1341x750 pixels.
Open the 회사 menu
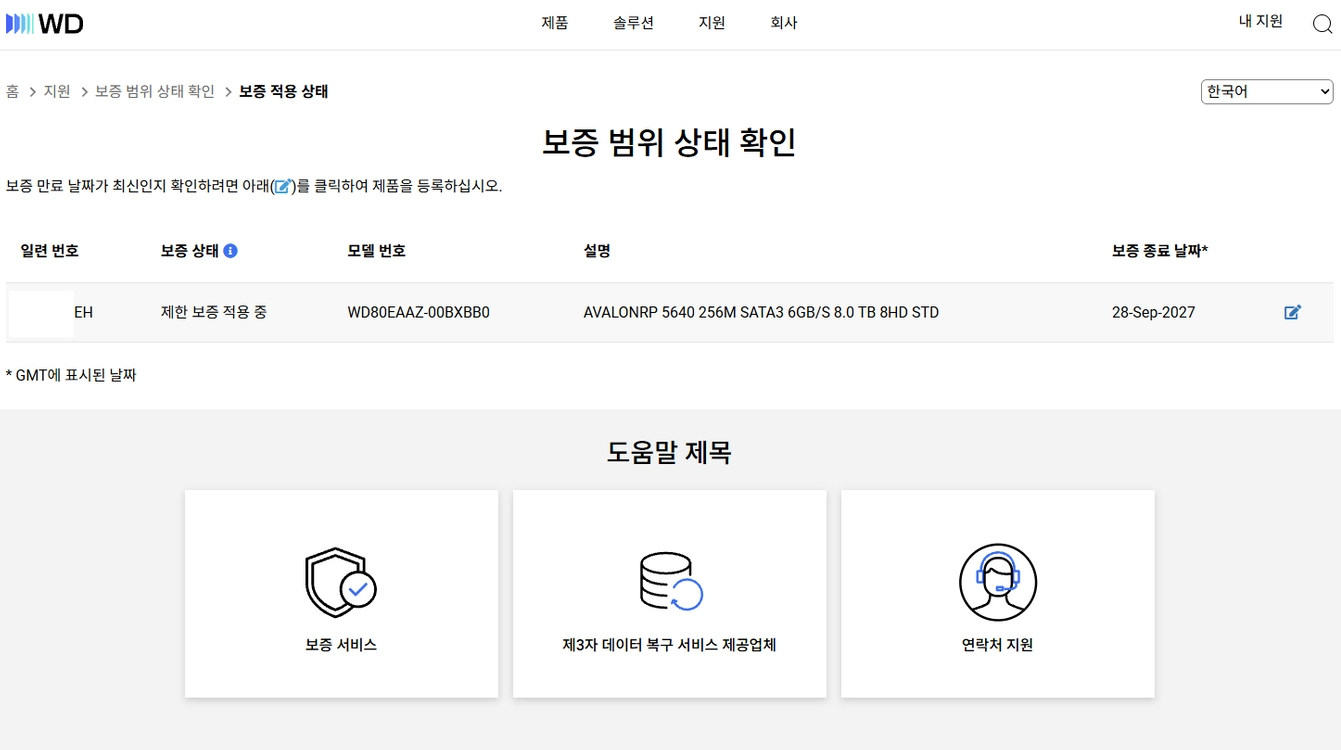click(x=784, y=23)
